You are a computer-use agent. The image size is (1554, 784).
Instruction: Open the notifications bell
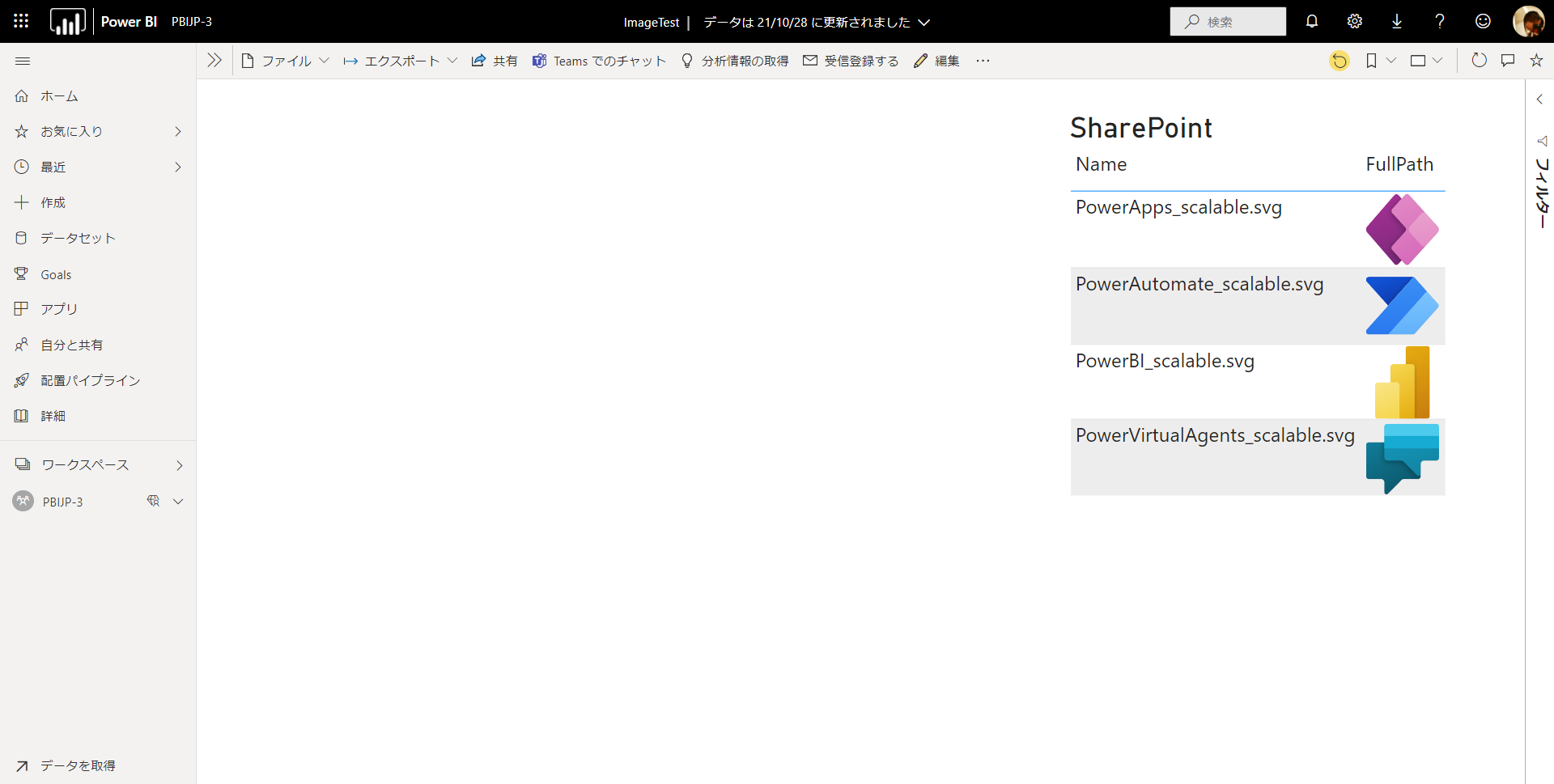tap(1312, 21)
